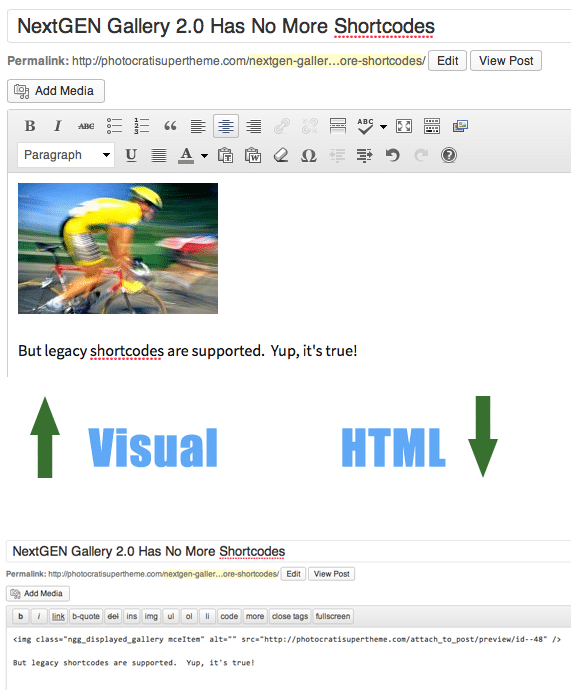
Task: Paste from Word icon
Action: coord(253,155)
